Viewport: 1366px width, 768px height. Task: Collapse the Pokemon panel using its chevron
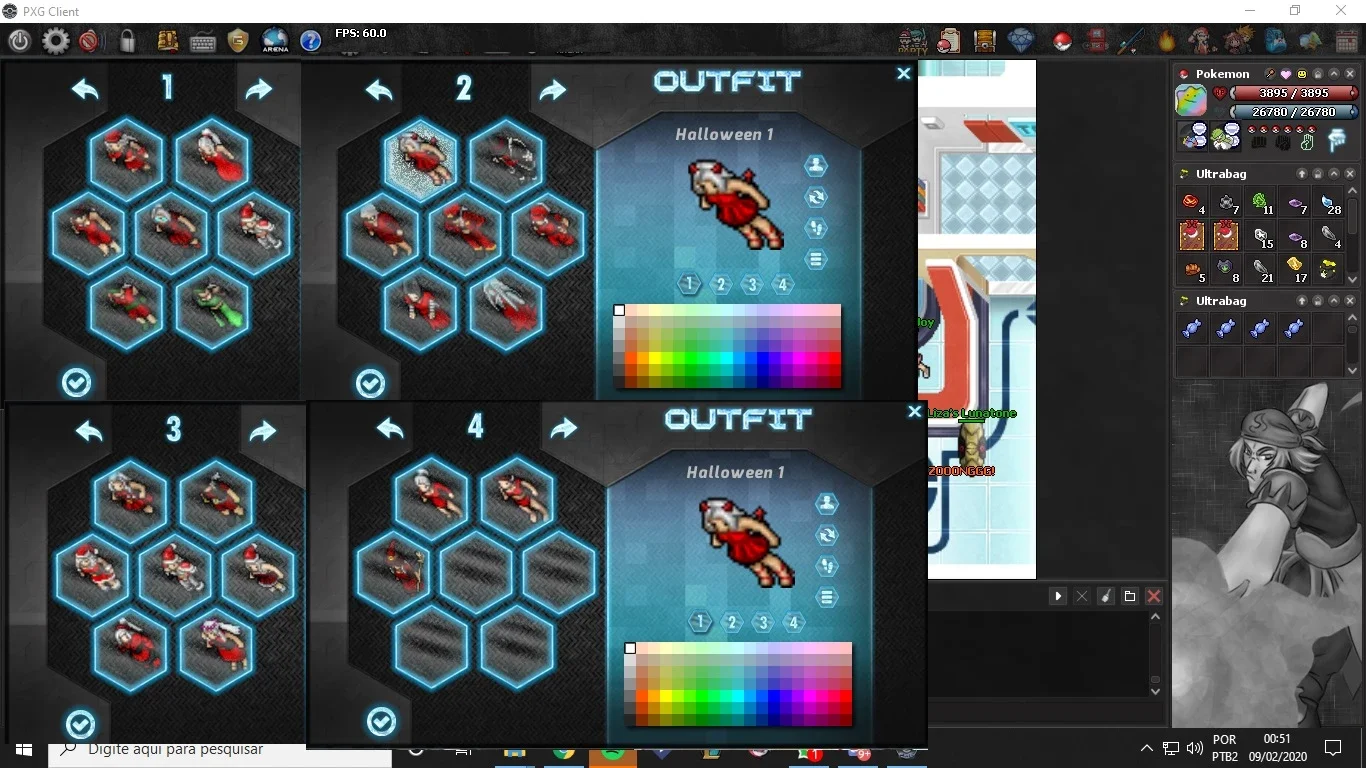(1333, 74)
